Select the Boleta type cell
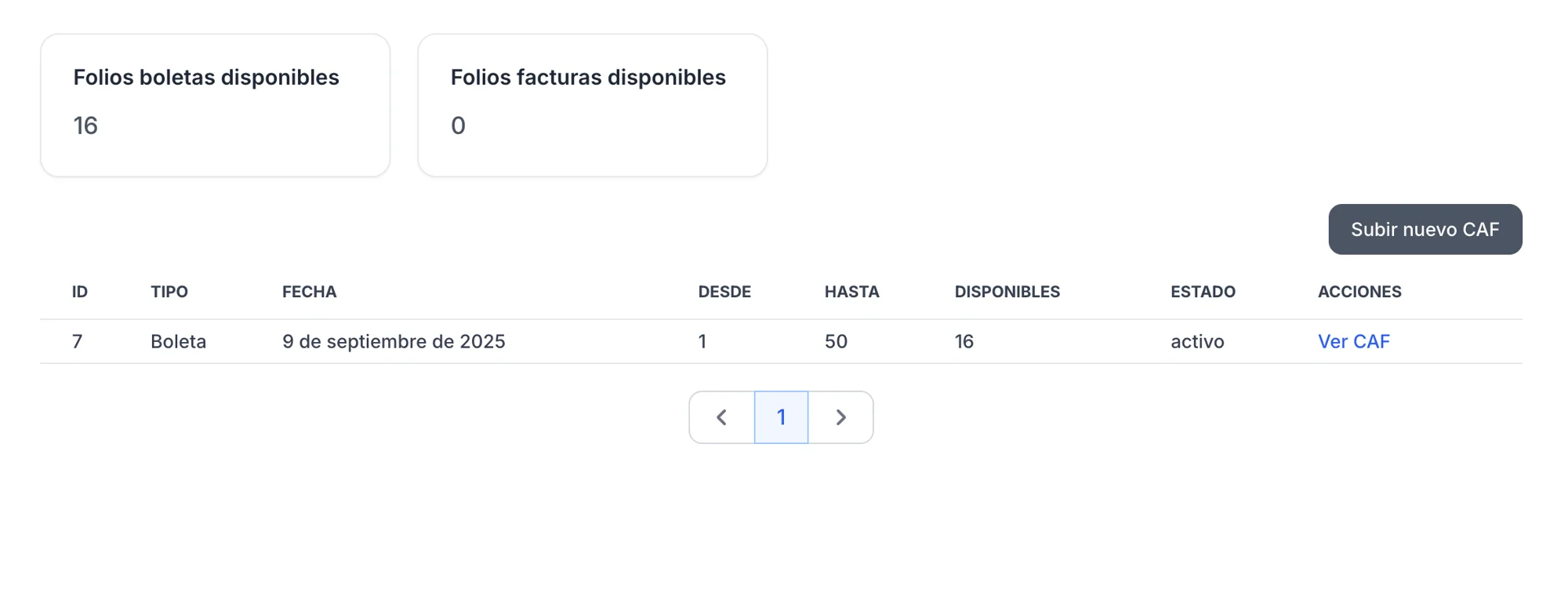This screenshot has height=604, width=1568. click(x=178, y=341)
